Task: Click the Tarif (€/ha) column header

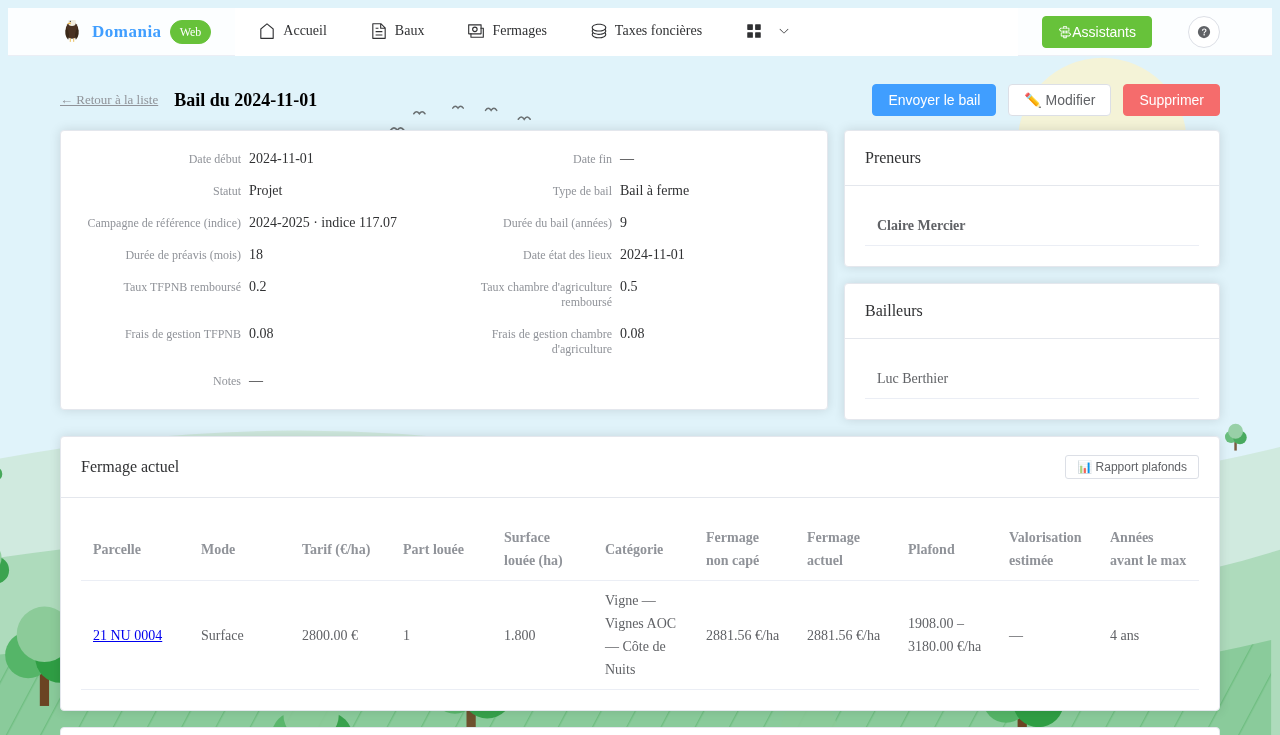Action: tap(336, 550)
